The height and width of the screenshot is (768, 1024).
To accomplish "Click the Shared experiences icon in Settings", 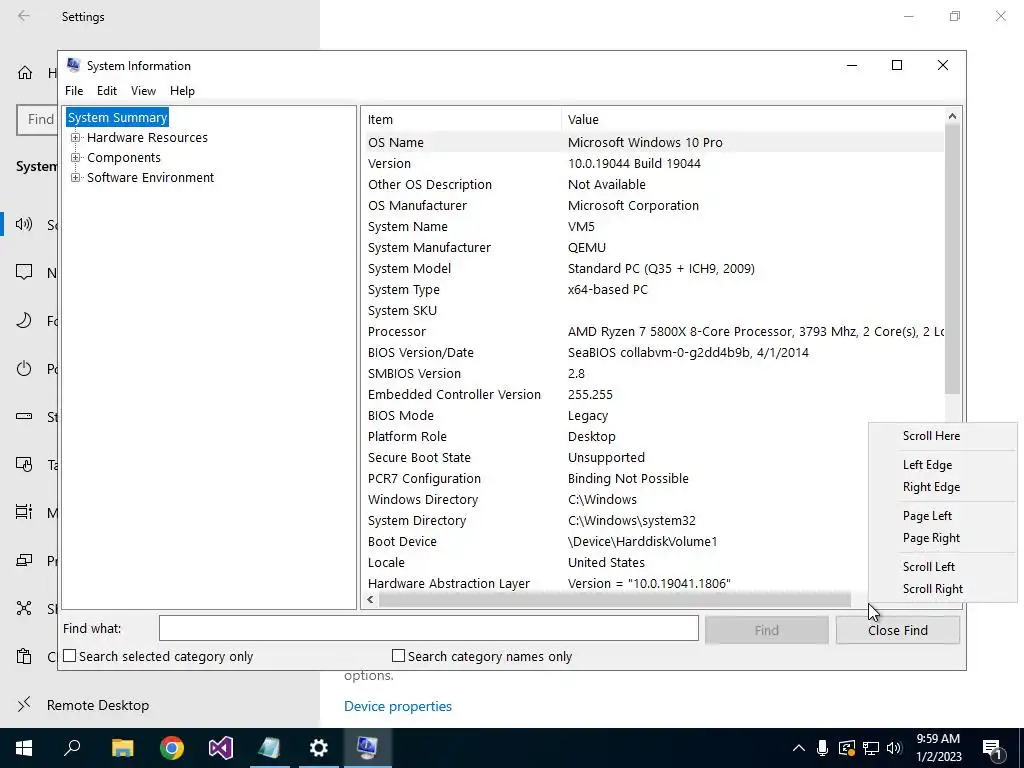I will 24,608.
